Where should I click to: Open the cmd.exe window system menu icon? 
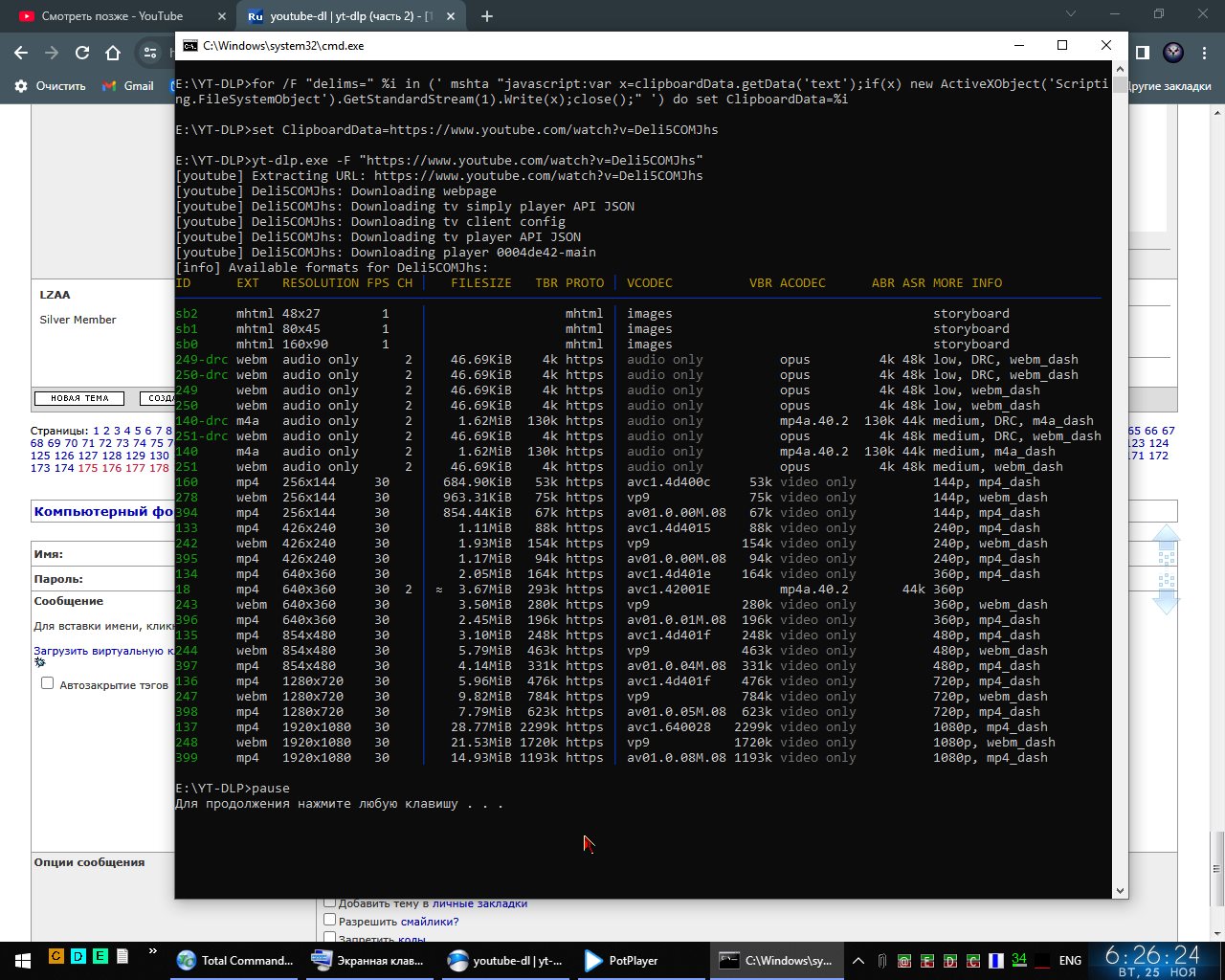tap(189, 46)
